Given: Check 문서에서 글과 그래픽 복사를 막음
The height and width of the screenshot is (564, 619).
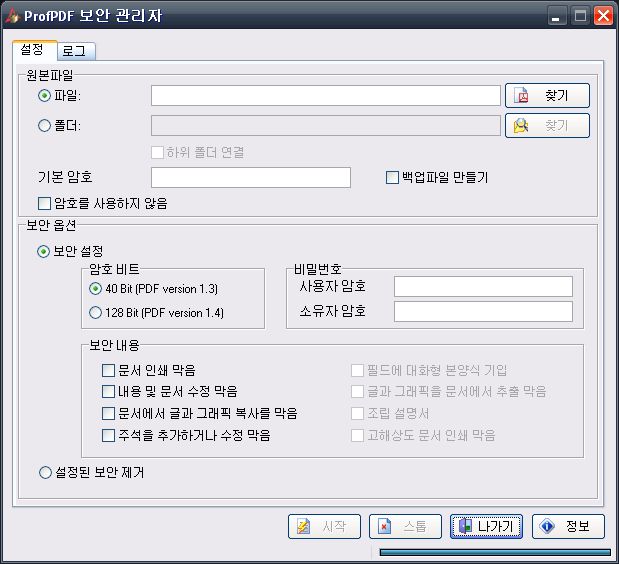Looking at the screenshot, I should 108,414.
